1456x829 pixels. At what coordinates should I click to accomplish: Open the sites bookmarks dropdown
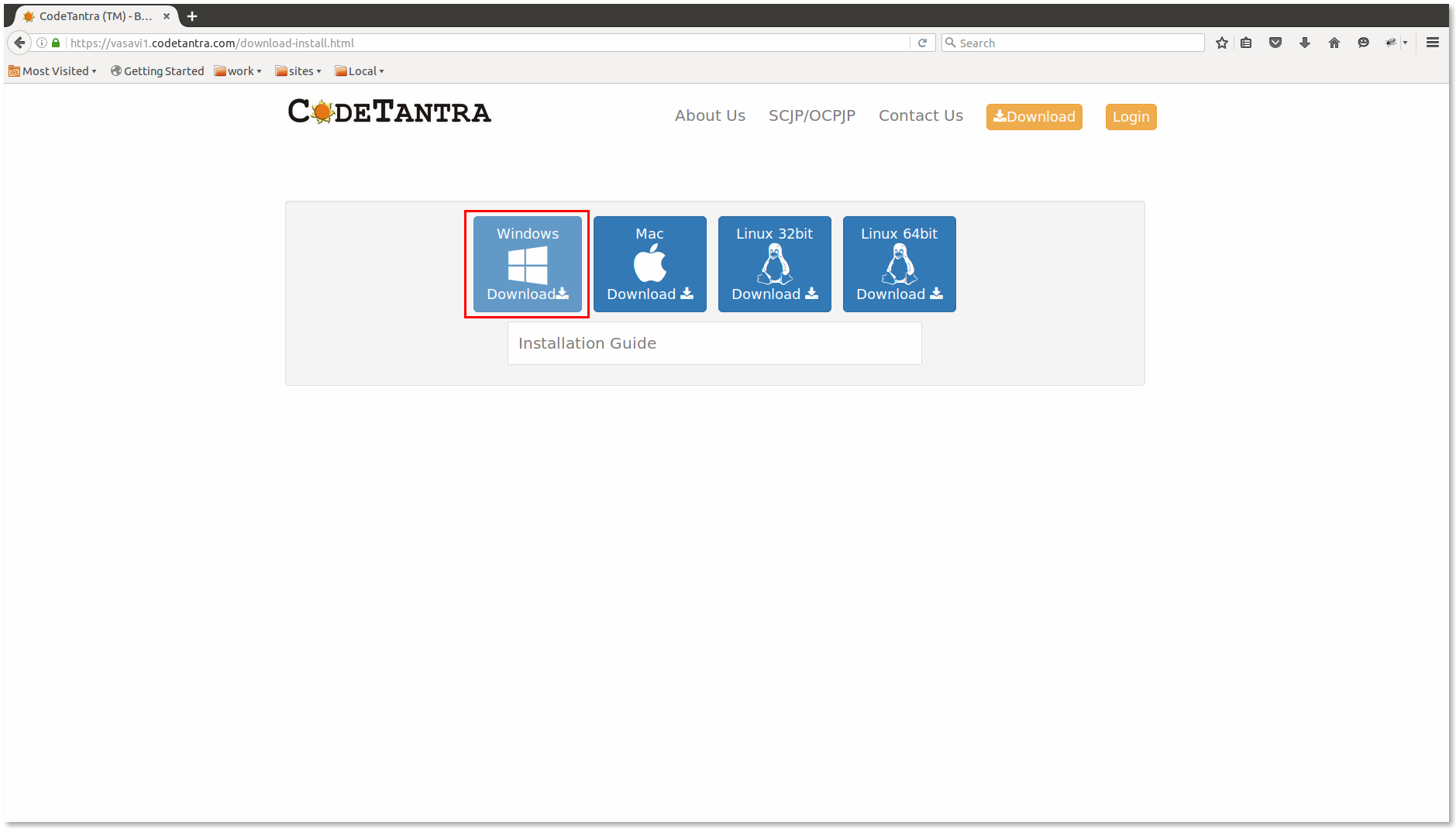coord(298,71)
